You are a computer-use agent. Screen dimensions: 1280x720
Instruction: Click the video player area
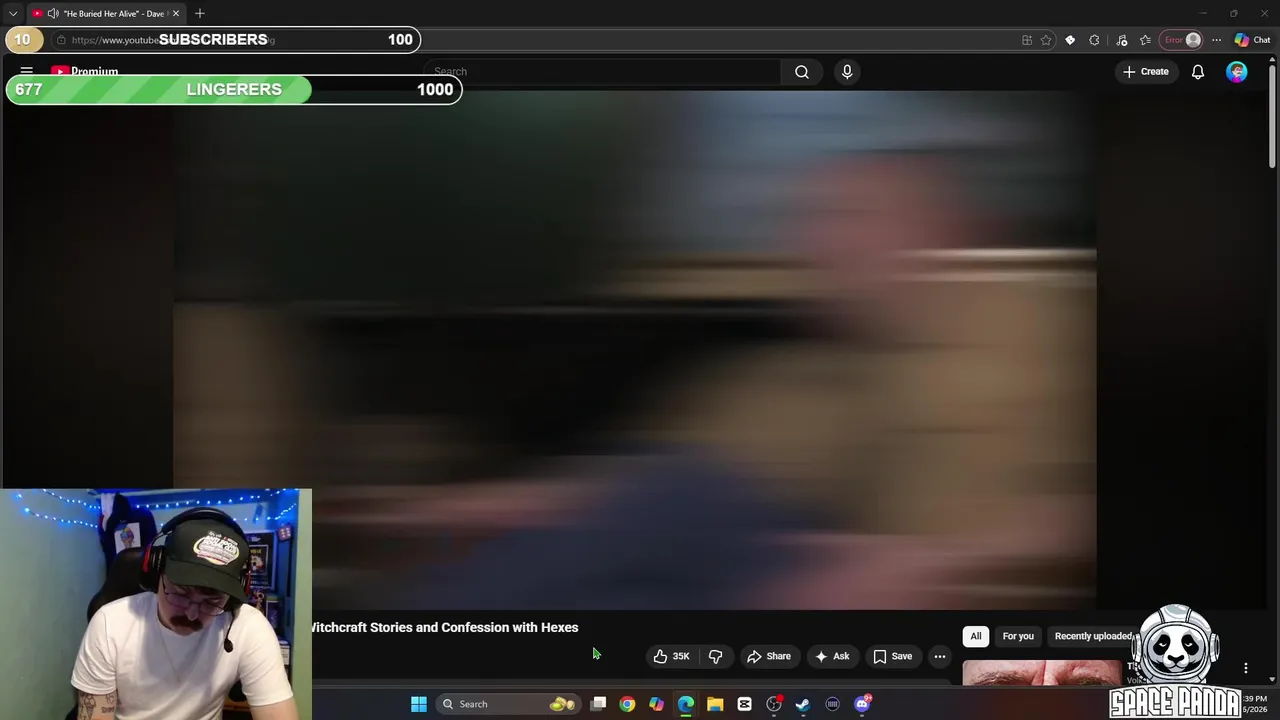pos(635,350)
